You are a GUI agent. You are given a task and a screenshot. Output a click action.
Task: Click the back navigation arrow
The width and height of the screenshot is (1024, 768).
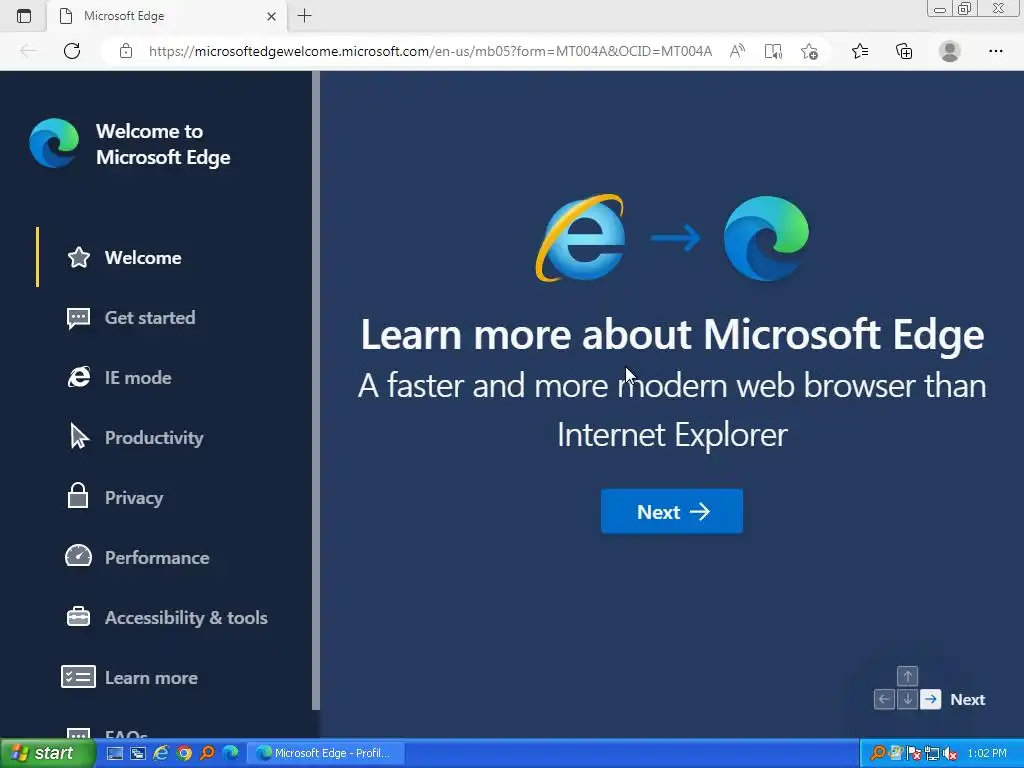point(28,51)
